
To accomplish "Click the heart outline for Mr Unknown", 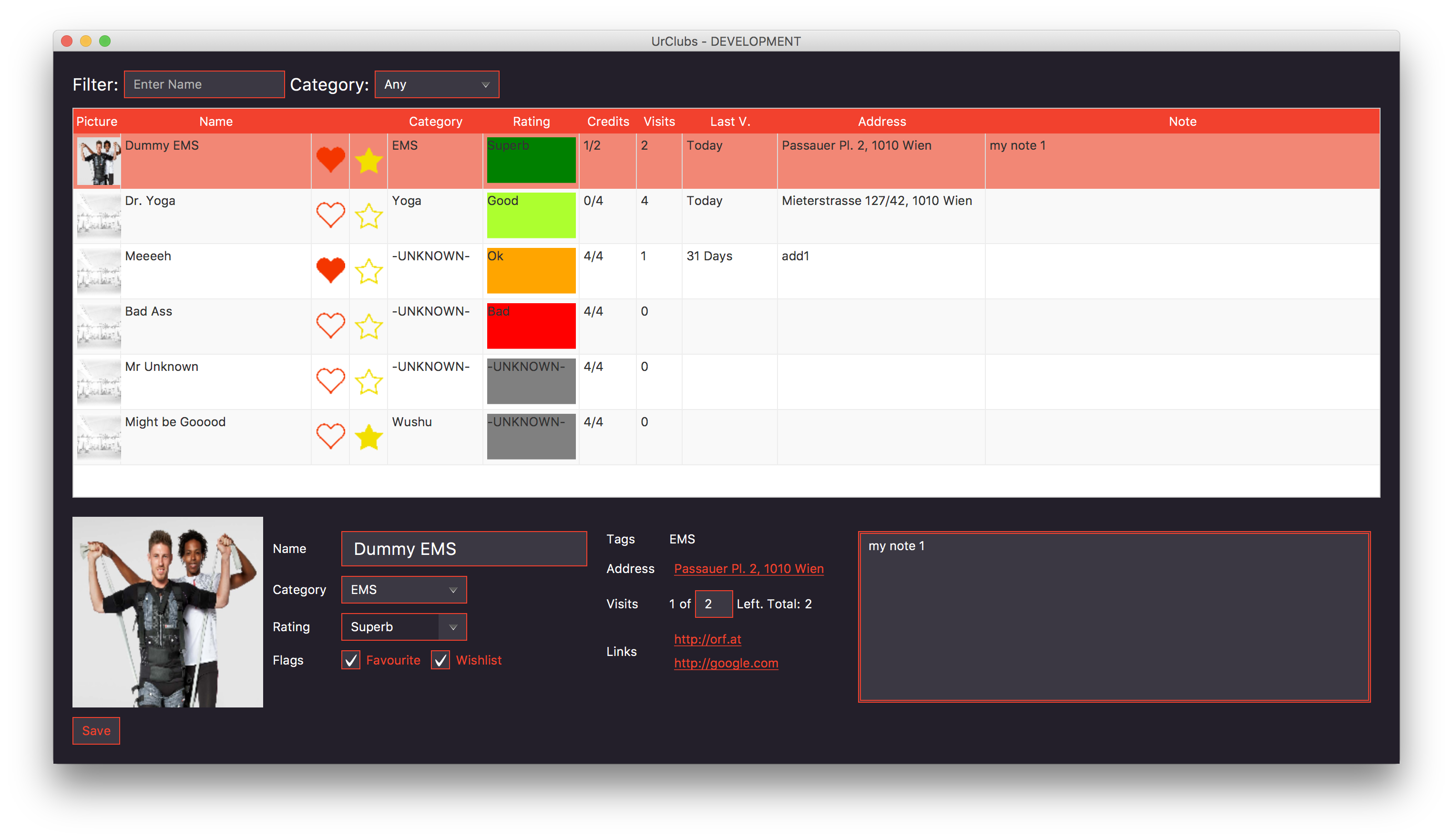I will point(330,381).
